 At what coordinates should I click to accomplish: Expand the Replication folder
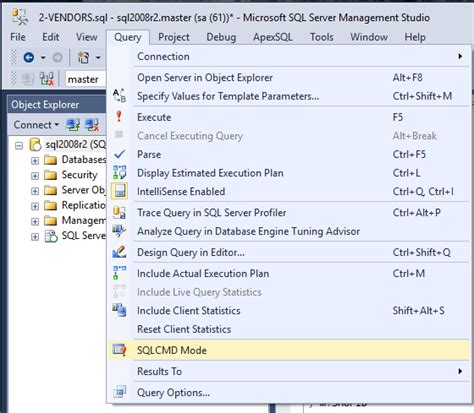35,206
